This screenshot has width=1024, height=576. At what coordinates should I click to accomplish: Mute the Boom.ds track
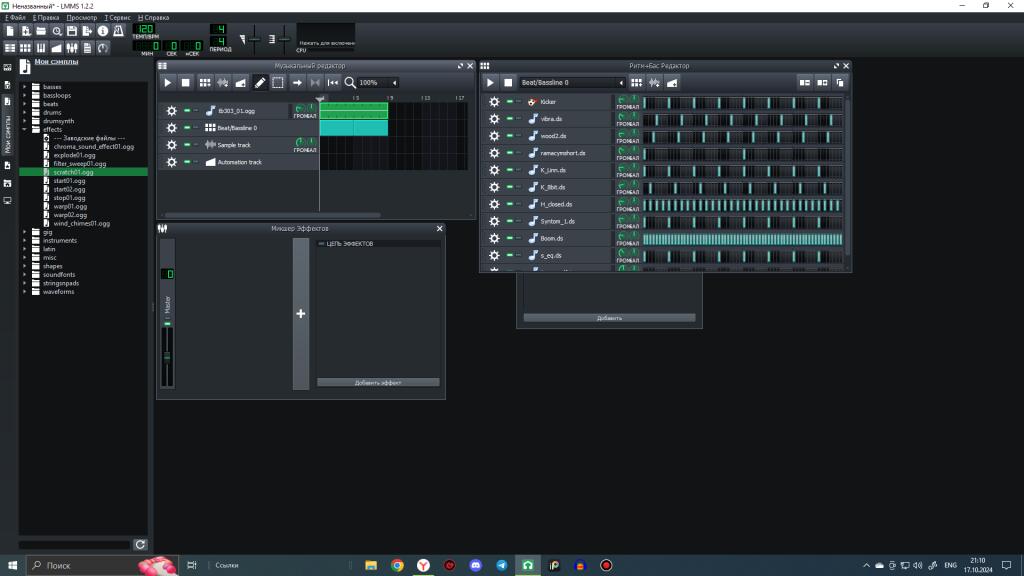point(510,238)
